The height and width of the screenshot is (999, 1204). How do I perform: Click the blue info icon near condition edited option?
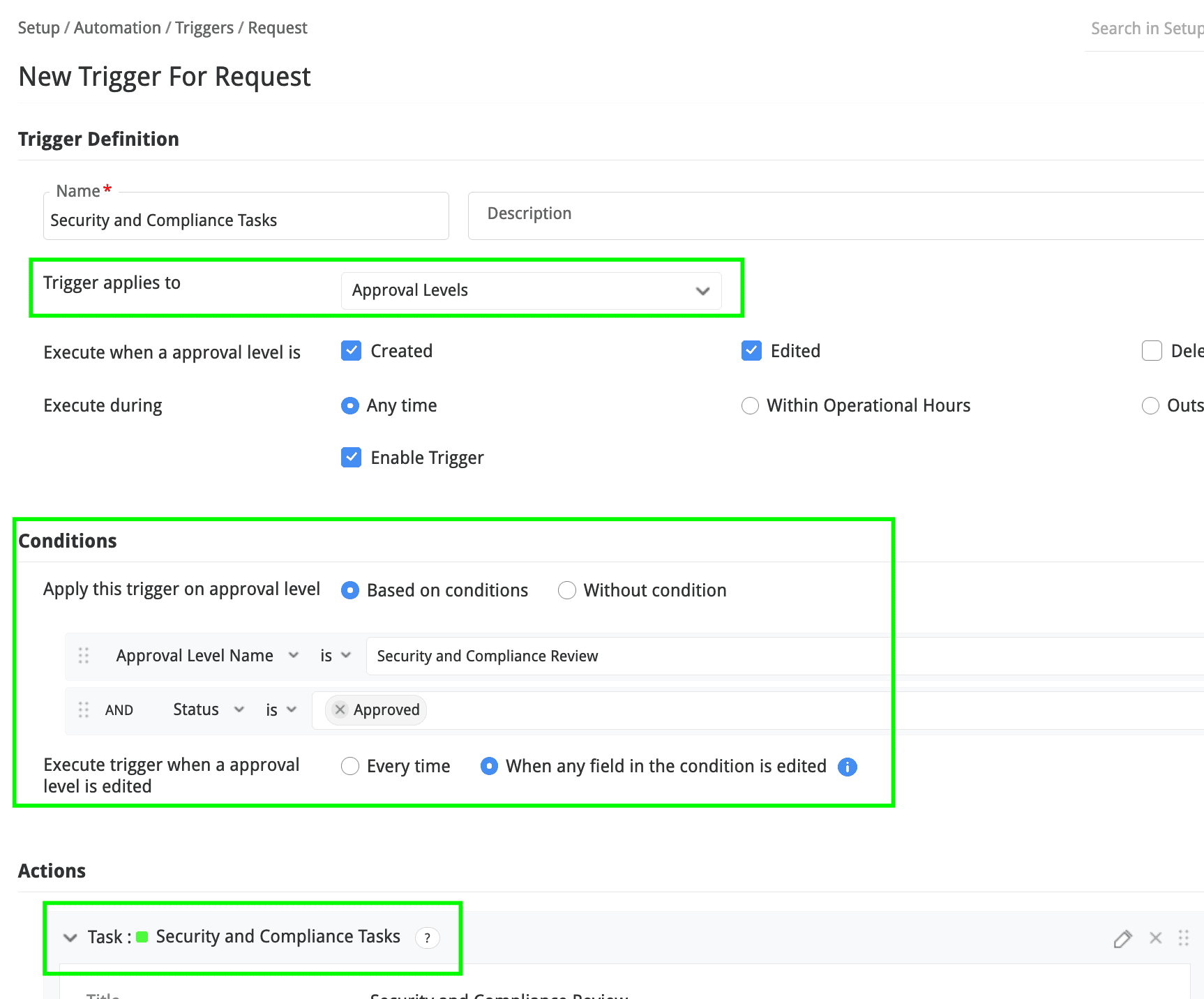coord(847,767)
